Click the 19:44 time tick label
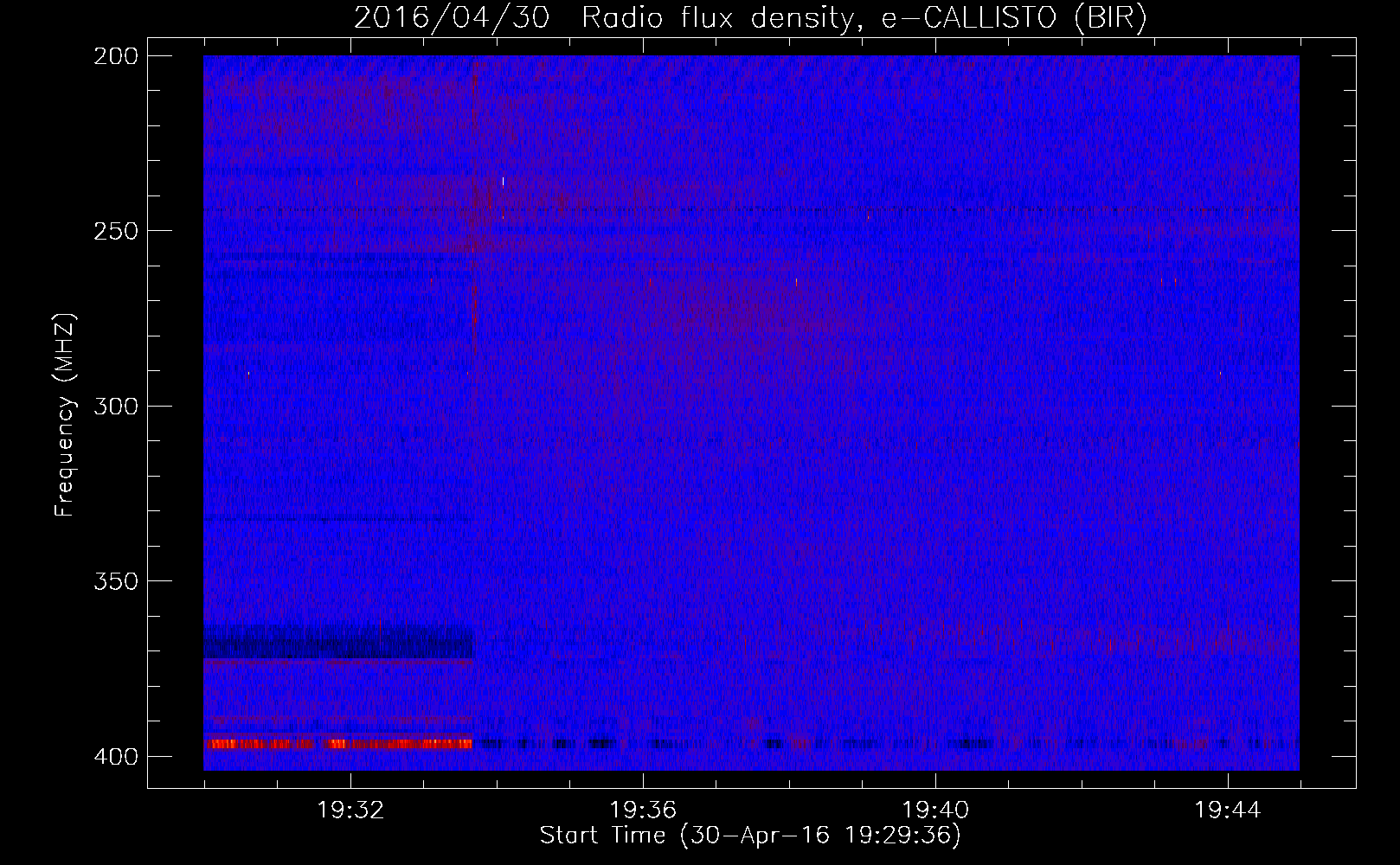 1228,811
